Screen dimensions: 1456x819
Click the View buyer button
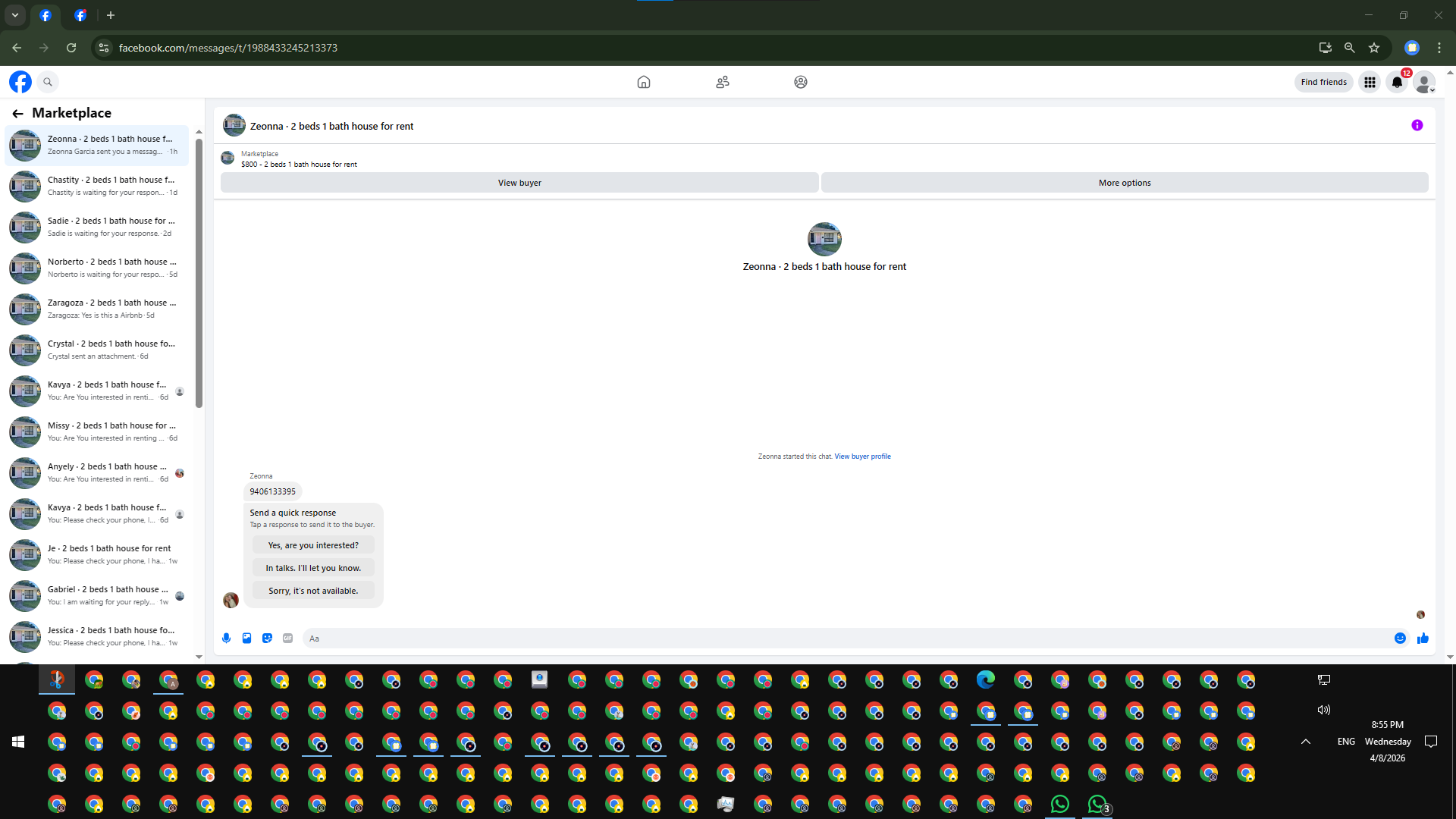tap(519, 183)
